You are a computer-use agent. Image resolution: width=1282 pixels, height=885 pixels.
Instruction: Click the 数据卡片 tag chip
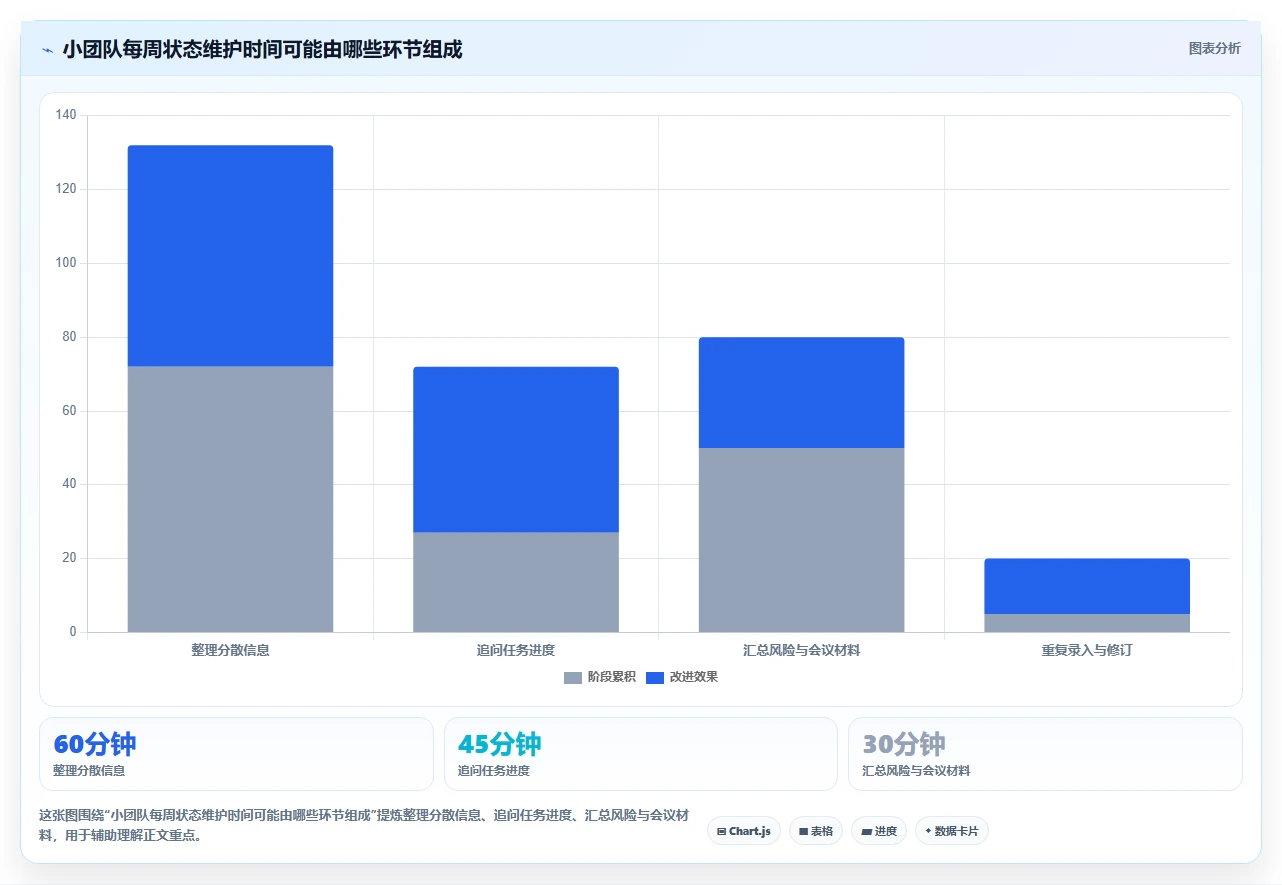pos(951,831)
